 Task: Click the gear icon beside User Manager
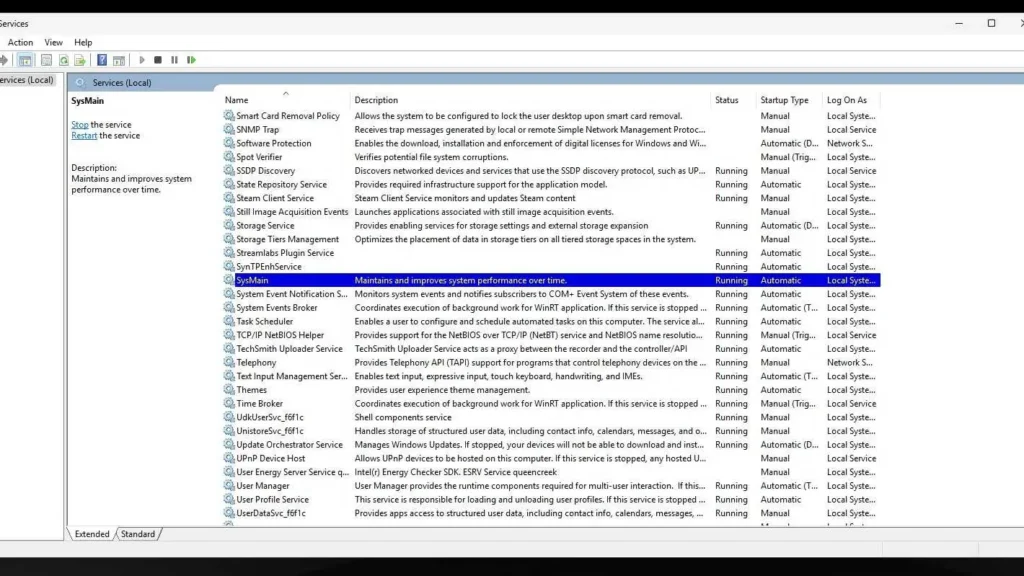pyautogui.click(x=229, y=486)
